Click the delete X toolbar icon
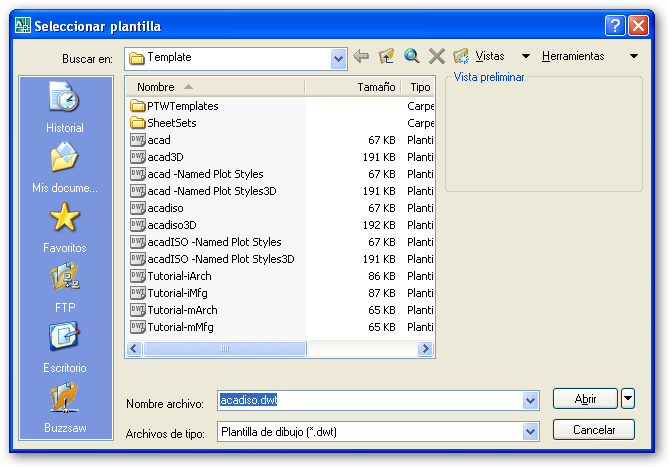The height and width of the screenshot is (467, 669). [436, 57]
